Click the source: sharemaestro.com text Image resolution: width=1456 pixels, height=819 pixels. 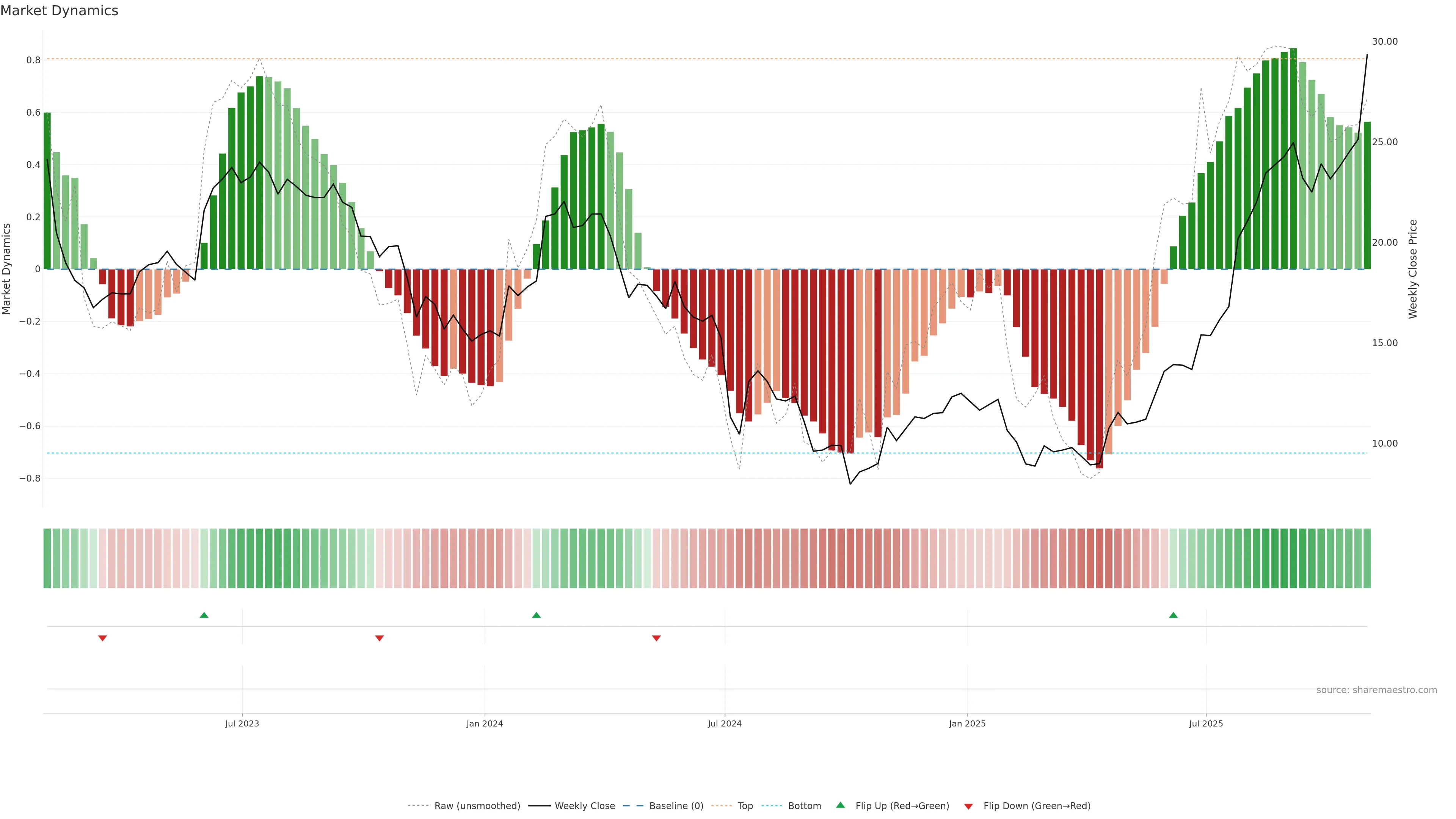(x=1376, y=690)
